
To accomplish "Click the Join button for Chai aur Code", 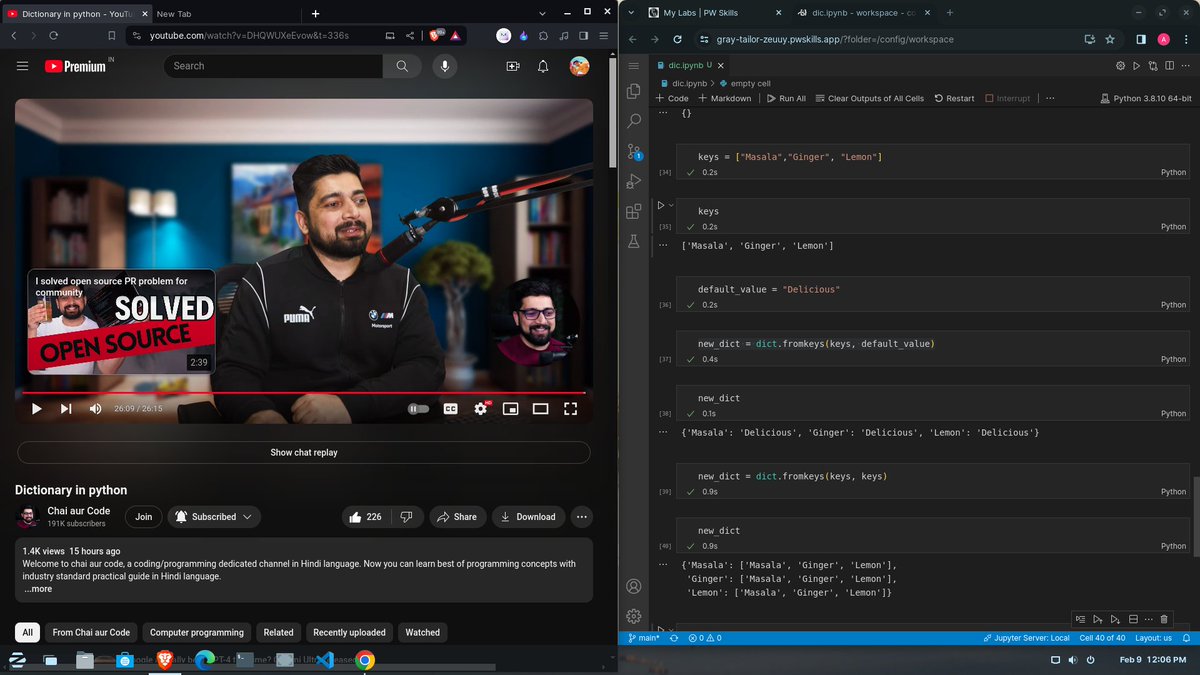I will tap(144, 517).
